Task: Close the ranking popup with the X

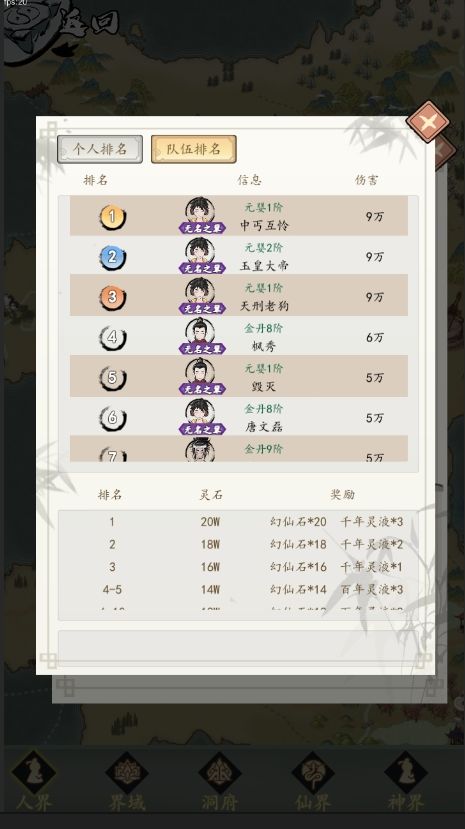Action: tap(428, 123)
